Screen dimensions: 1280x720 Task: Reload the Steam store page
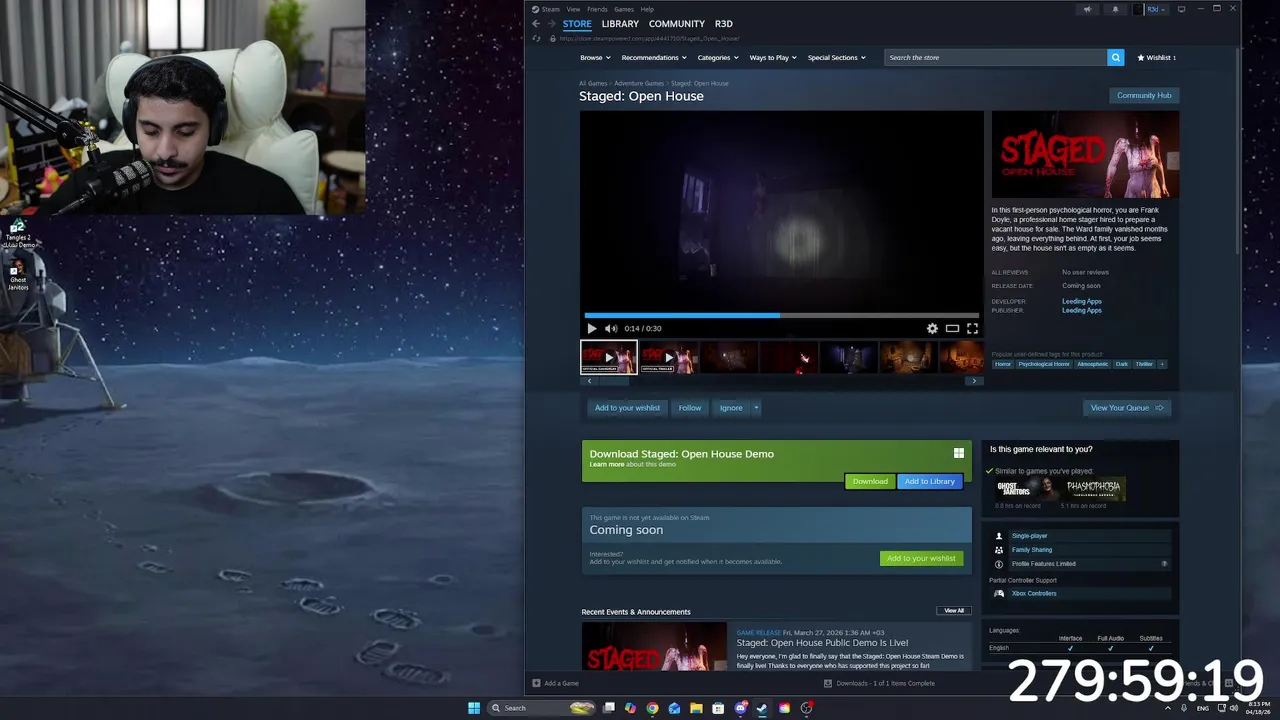(536, 38)
